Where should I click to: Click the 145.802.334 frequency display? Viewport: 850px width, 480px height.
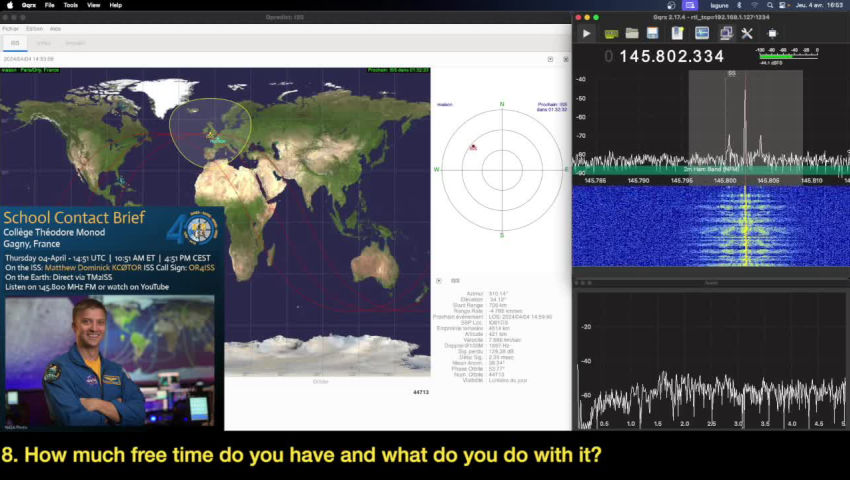tap(671, 56)
